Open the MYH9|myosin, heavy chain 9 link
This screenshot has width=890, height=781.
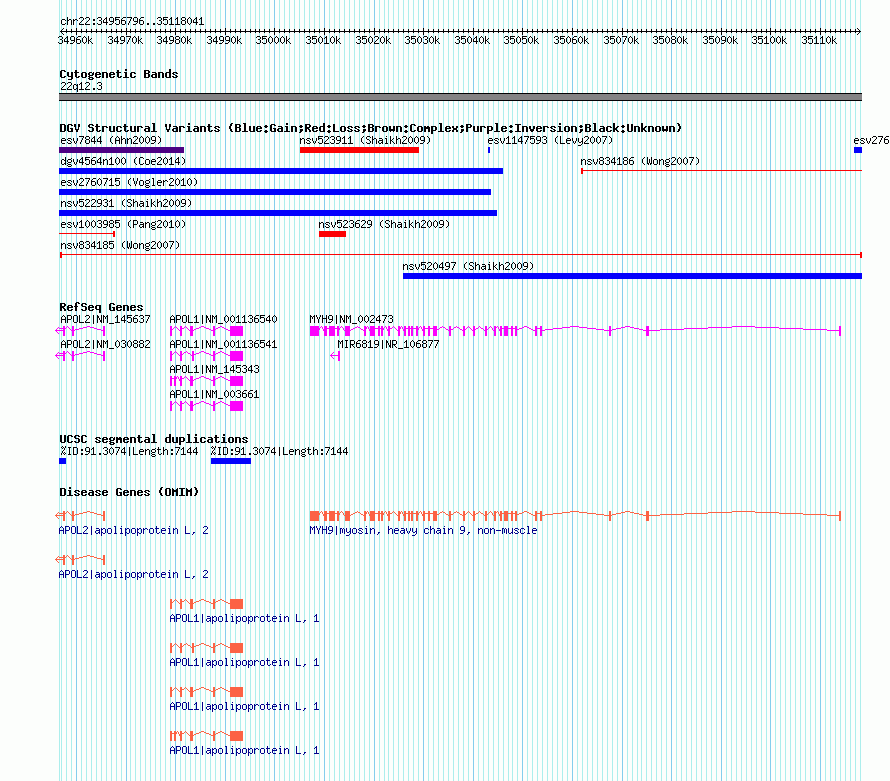click(x=423, y=530)
